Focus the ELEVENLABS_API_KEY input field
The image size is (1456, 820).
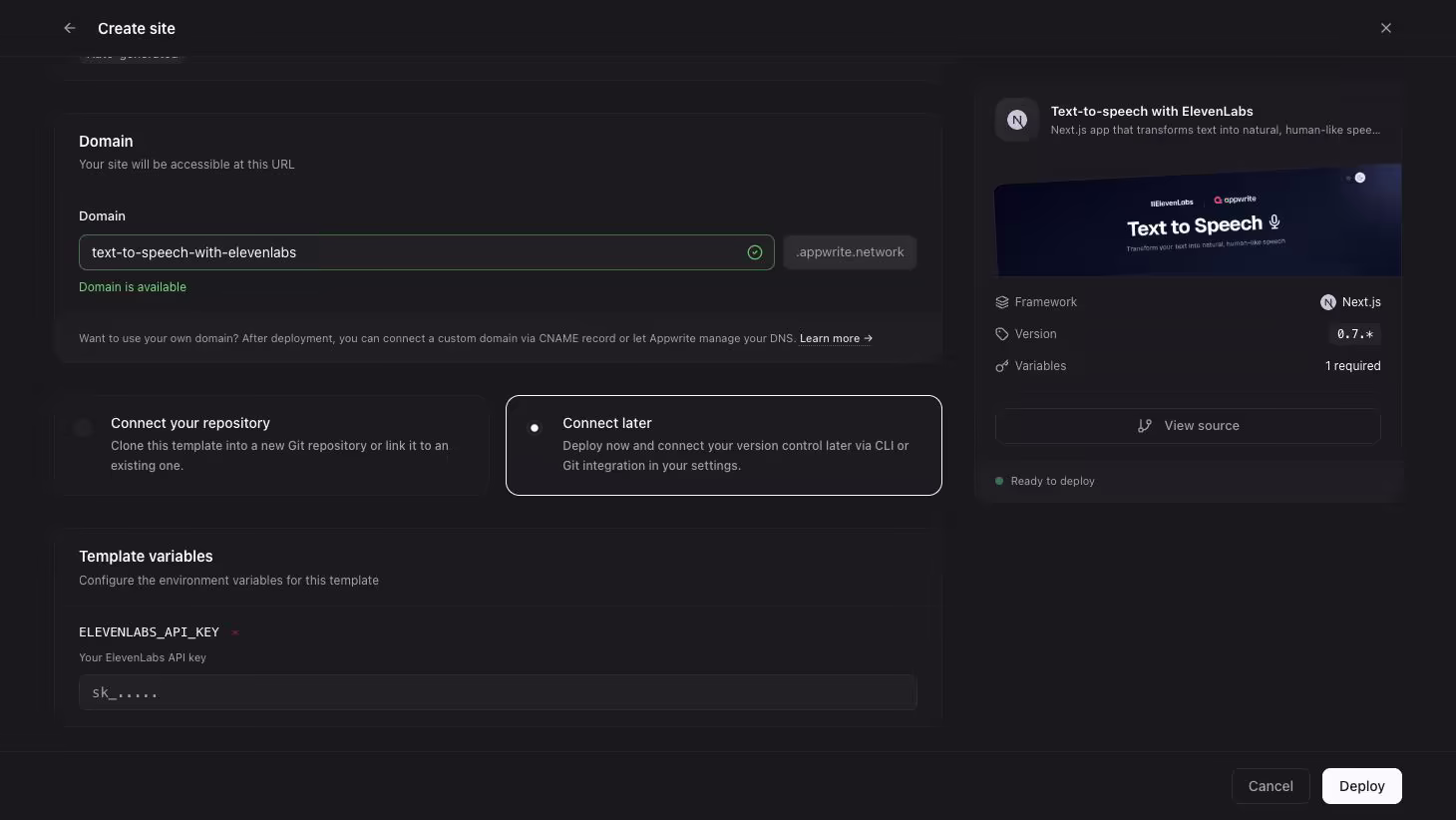498,692
